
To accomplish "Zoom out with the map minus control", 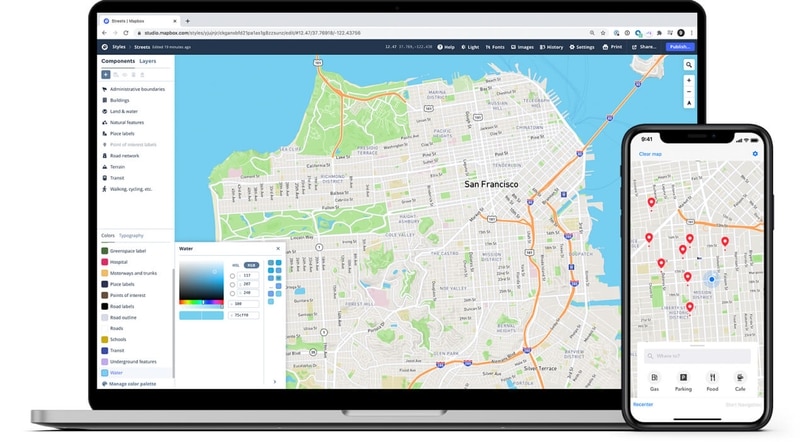I will [689, 92].
